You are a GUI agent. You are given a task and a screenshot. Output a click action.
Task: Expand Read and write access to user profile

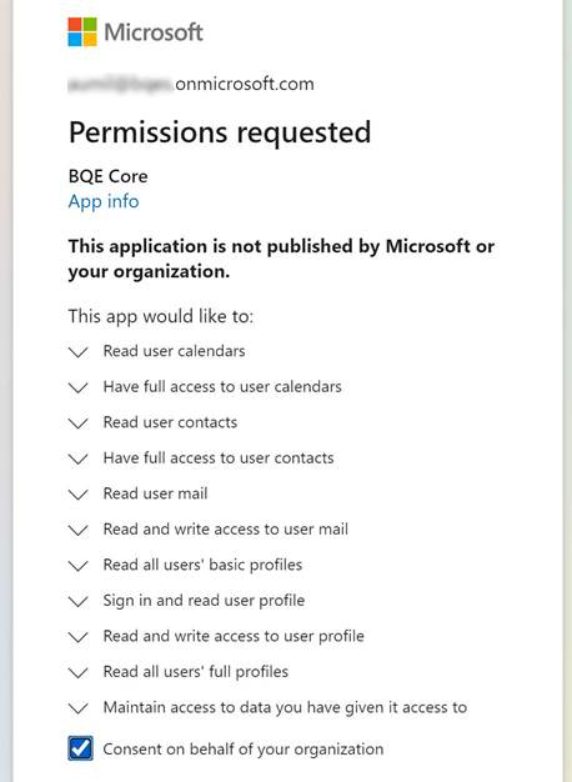78,637
